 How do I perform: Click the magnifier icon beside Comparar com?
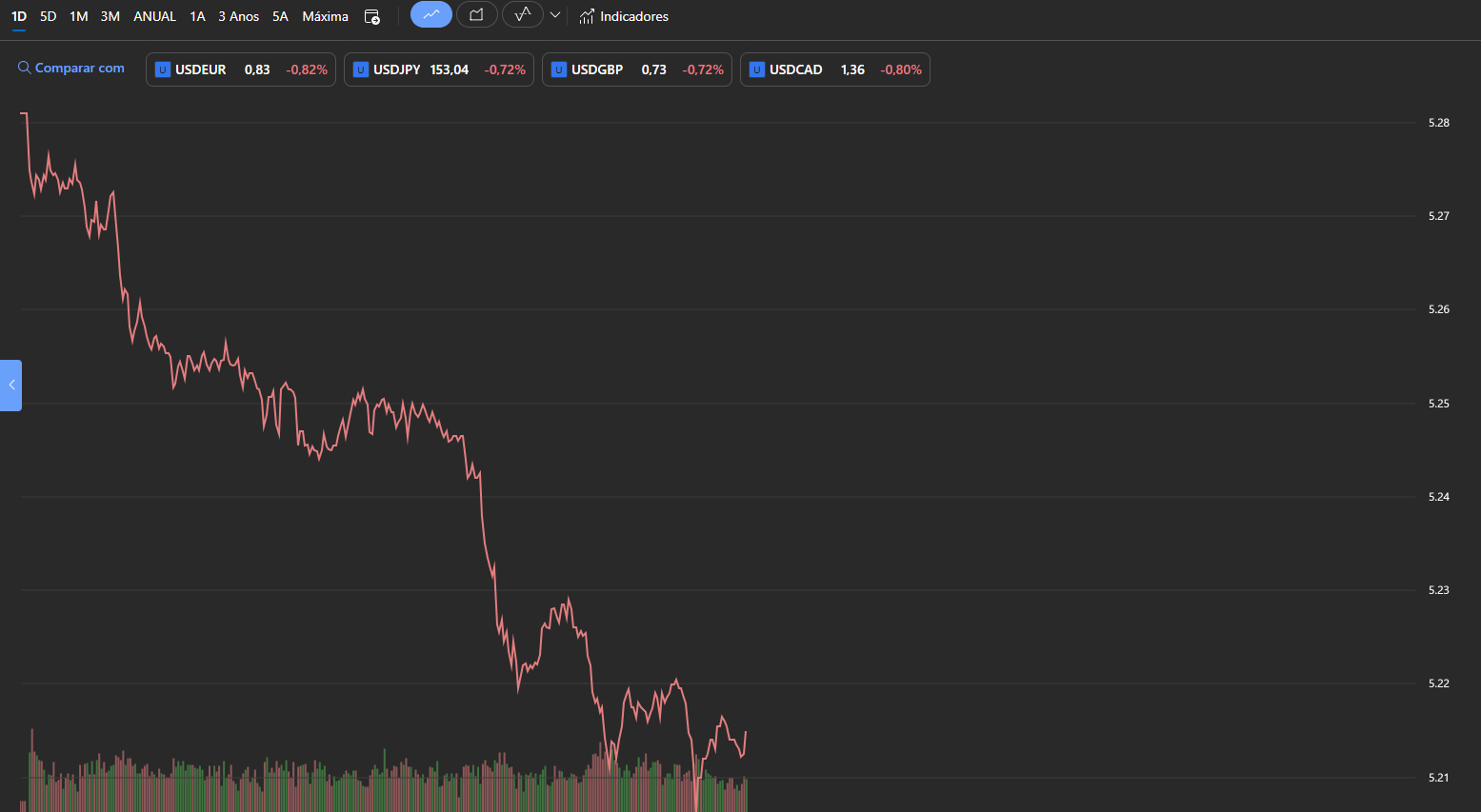(x=25, y=68)
